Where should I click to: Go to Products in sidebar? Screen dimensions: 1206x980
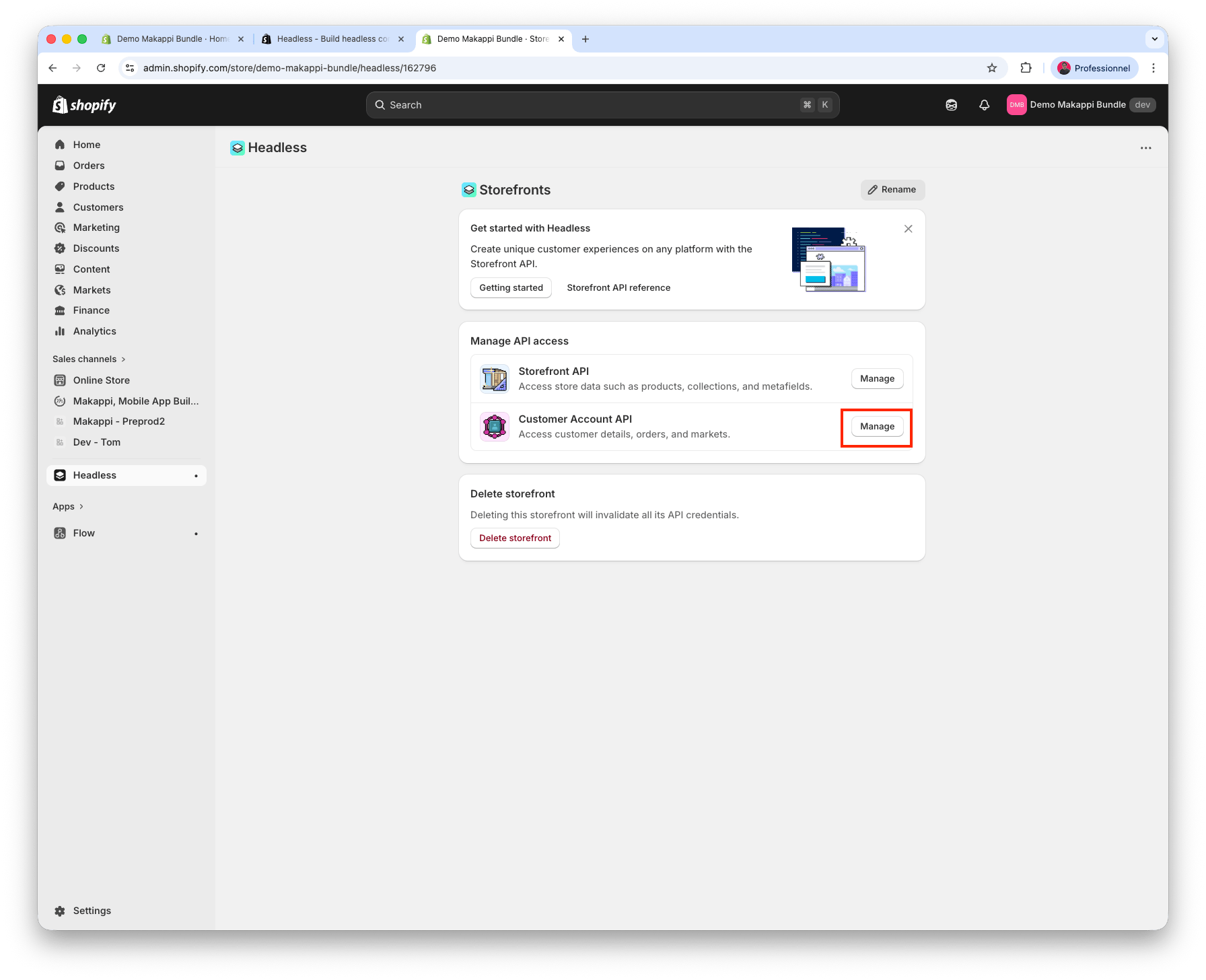pos(94,186)
